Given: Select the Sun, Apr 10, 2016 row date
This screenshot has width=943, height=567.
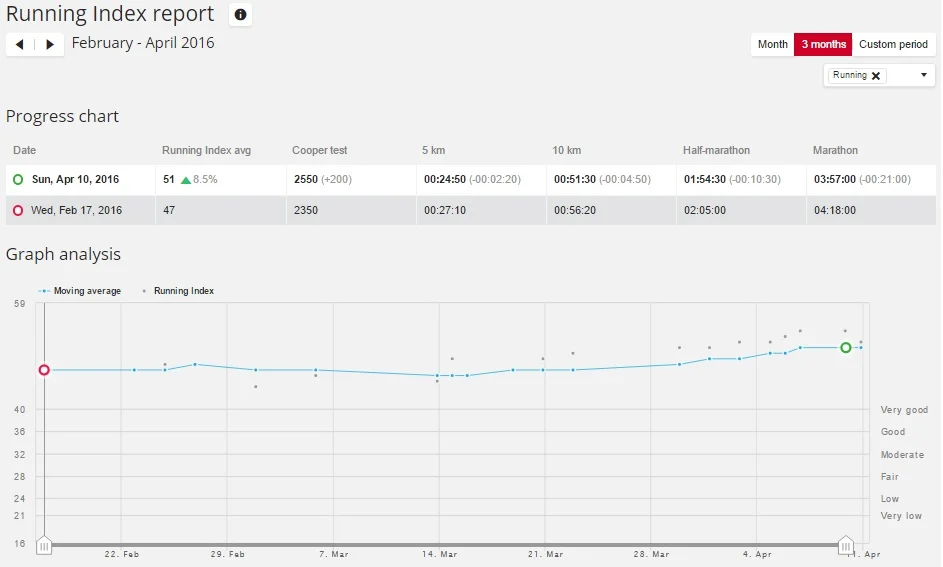Looking at the screenshot, I should pyautogui.click(x=75, y=180).
